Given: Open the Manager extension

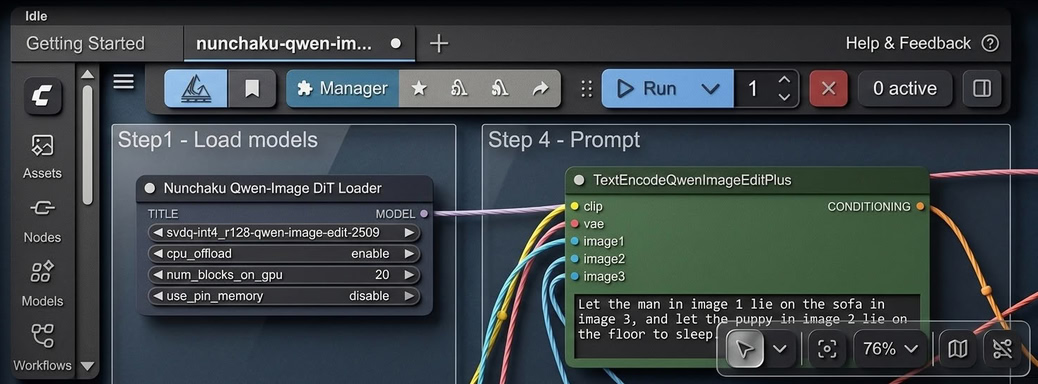Looking at the screenshot, I should coord(342,89).
